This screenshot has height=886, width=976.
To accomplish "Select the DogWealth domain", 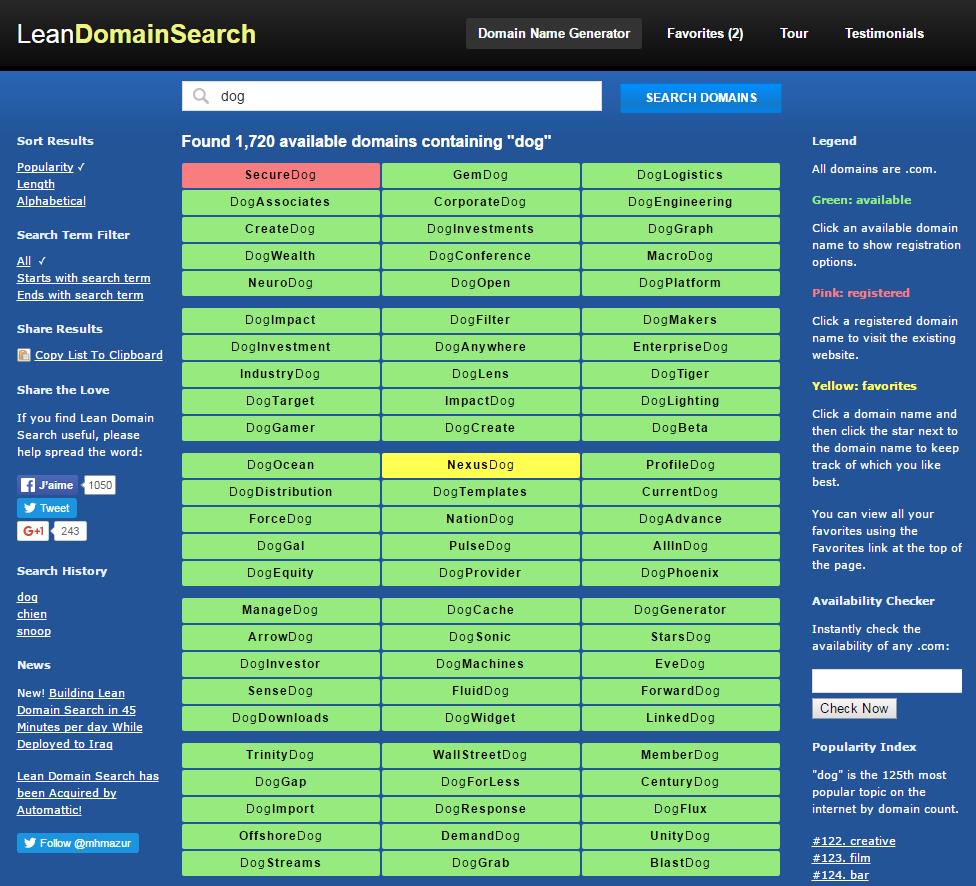I will 281,256.
